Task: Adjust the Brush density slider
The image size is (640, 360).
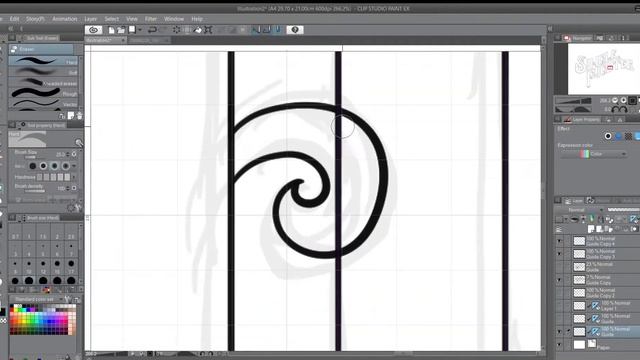Action: point(35,191)
